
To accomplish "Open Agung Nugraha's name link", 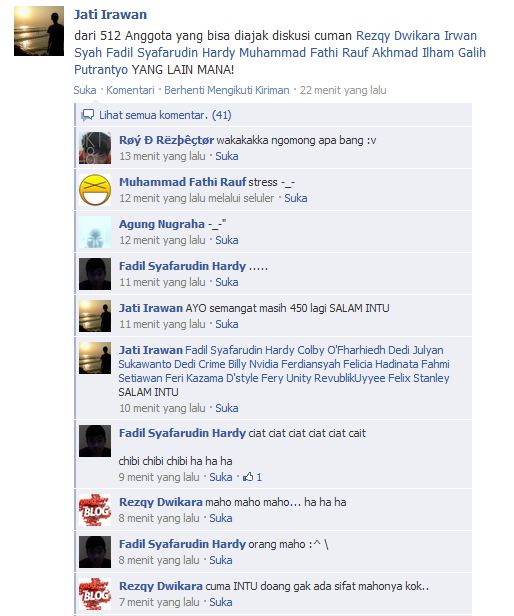I will pyautogui.click(x=162, y=224).
